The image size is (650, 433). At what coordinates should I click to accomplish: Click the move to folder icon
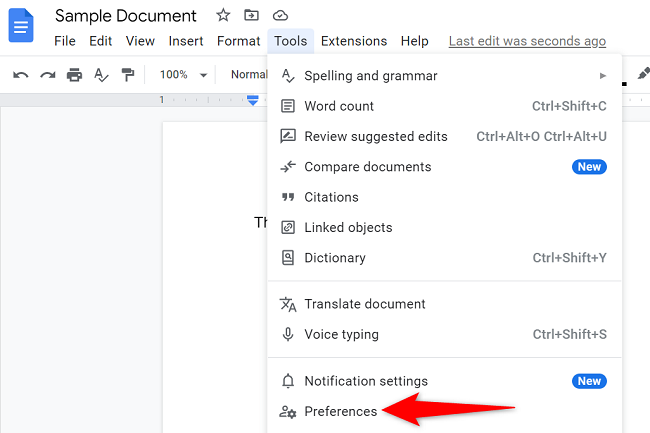click(251, 16)
